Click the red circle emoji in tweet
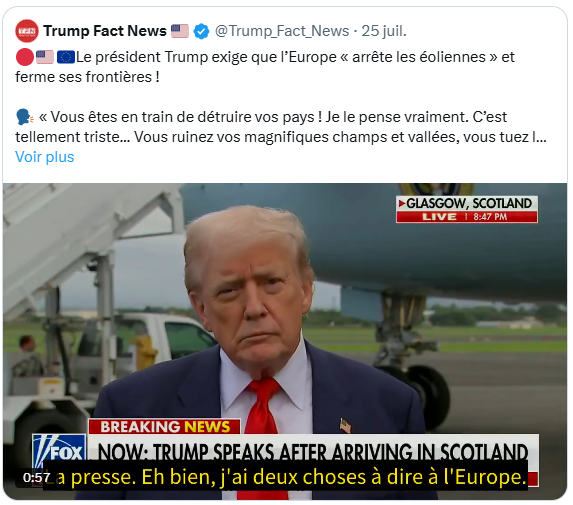Screen dimensions: 573x505 pyautogui.click(x=25, y=57)
